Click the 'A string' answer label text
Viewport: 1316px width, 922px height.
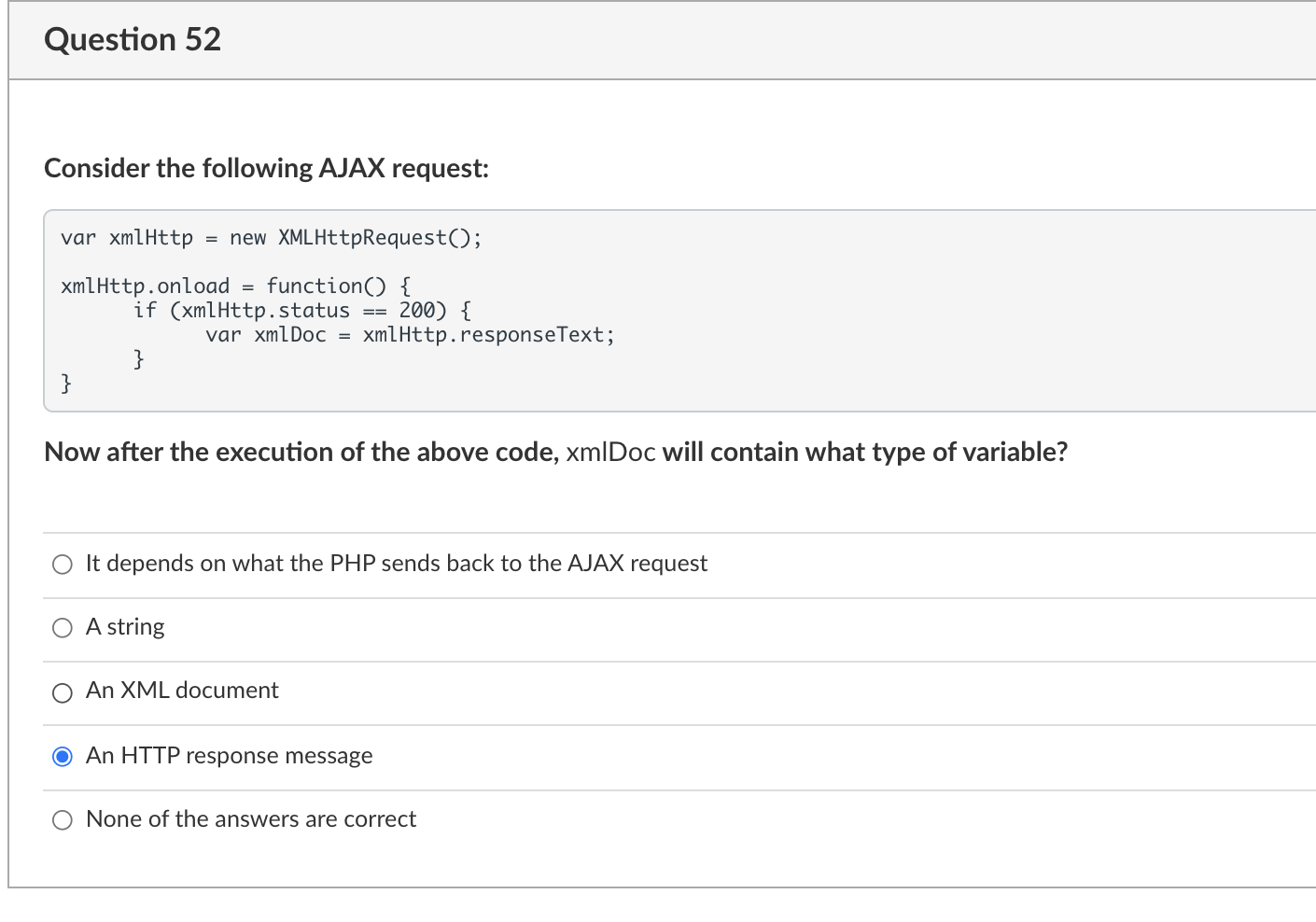pyautogui.click(x=125, y=627)
